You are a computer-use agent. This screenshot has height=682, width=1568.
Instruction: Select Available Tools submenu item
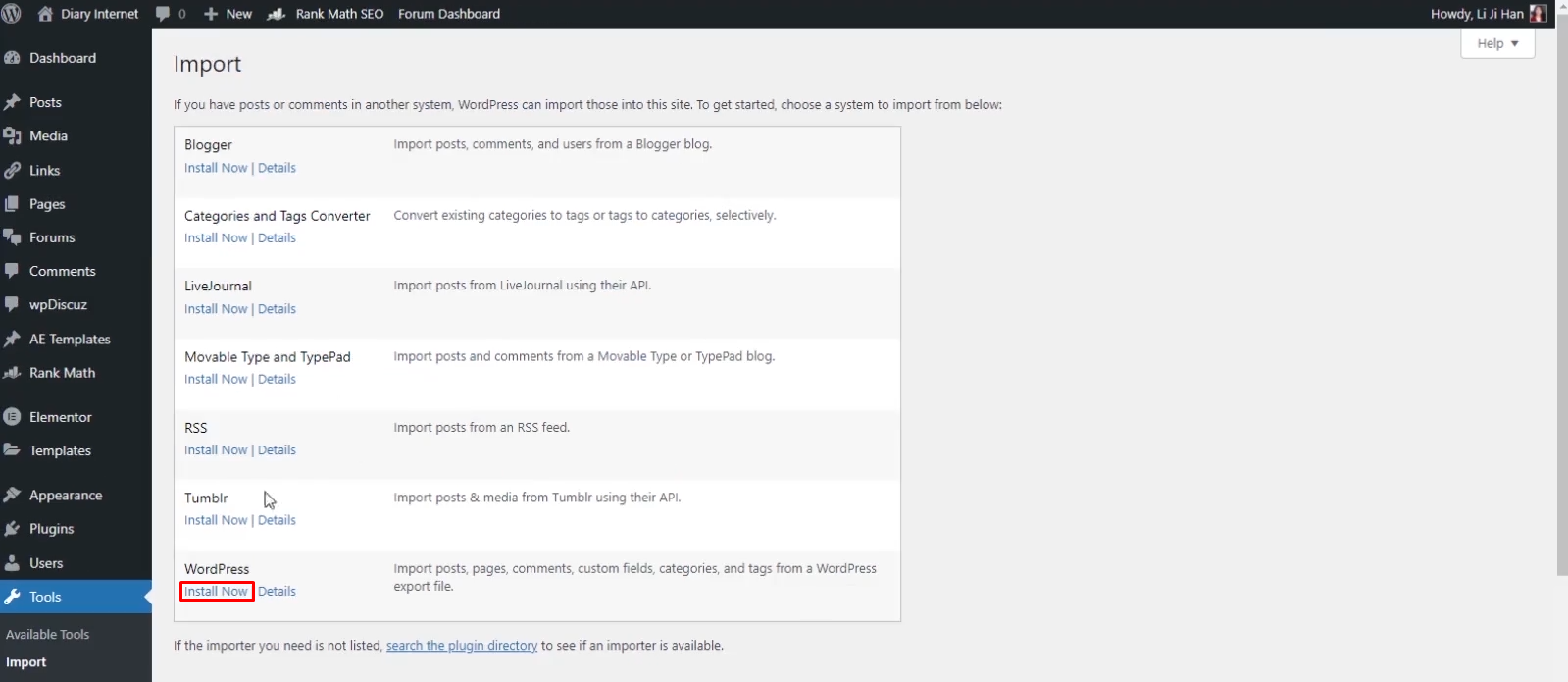tap(47, 635)
